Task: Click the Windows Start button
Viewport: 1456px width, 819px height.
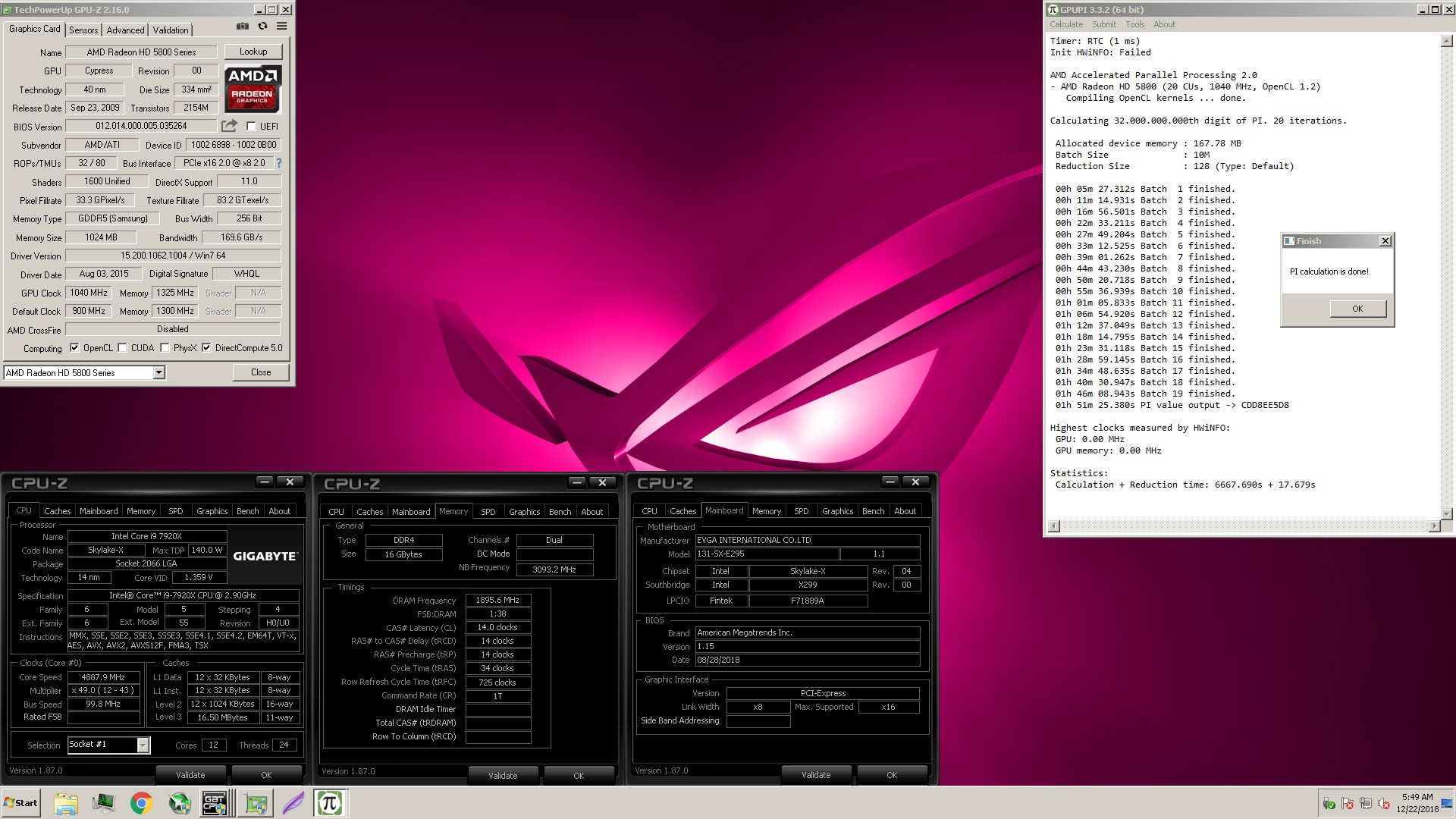Action: pos(21,803)
